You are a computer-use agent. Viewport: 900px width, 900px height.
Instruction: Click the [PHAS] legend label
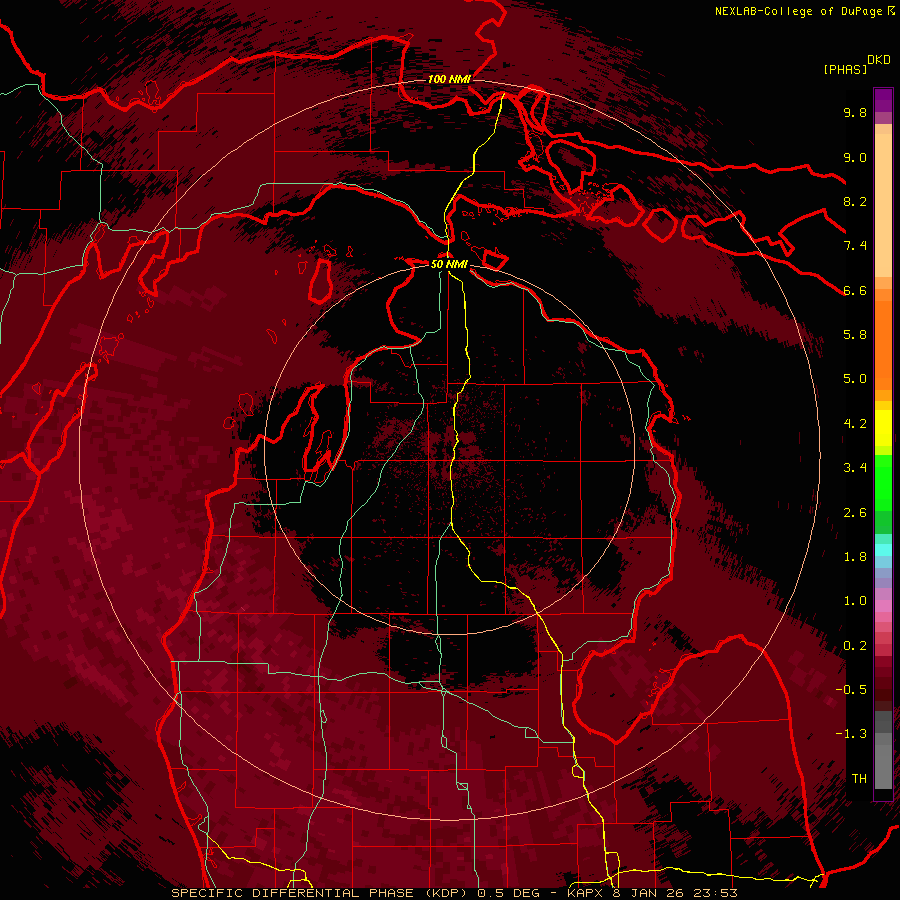tap(845, 69)
